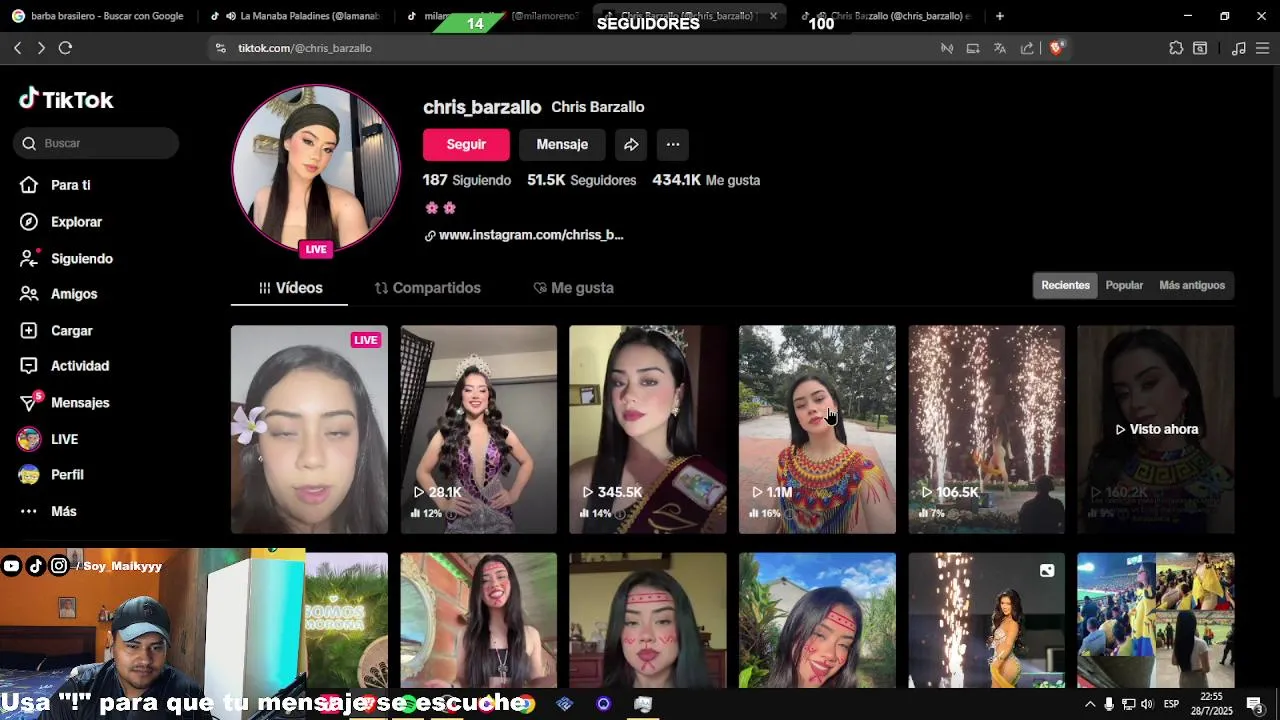
Task: Open the stadium crowd video thumbnail
Action: (1156, 620)
